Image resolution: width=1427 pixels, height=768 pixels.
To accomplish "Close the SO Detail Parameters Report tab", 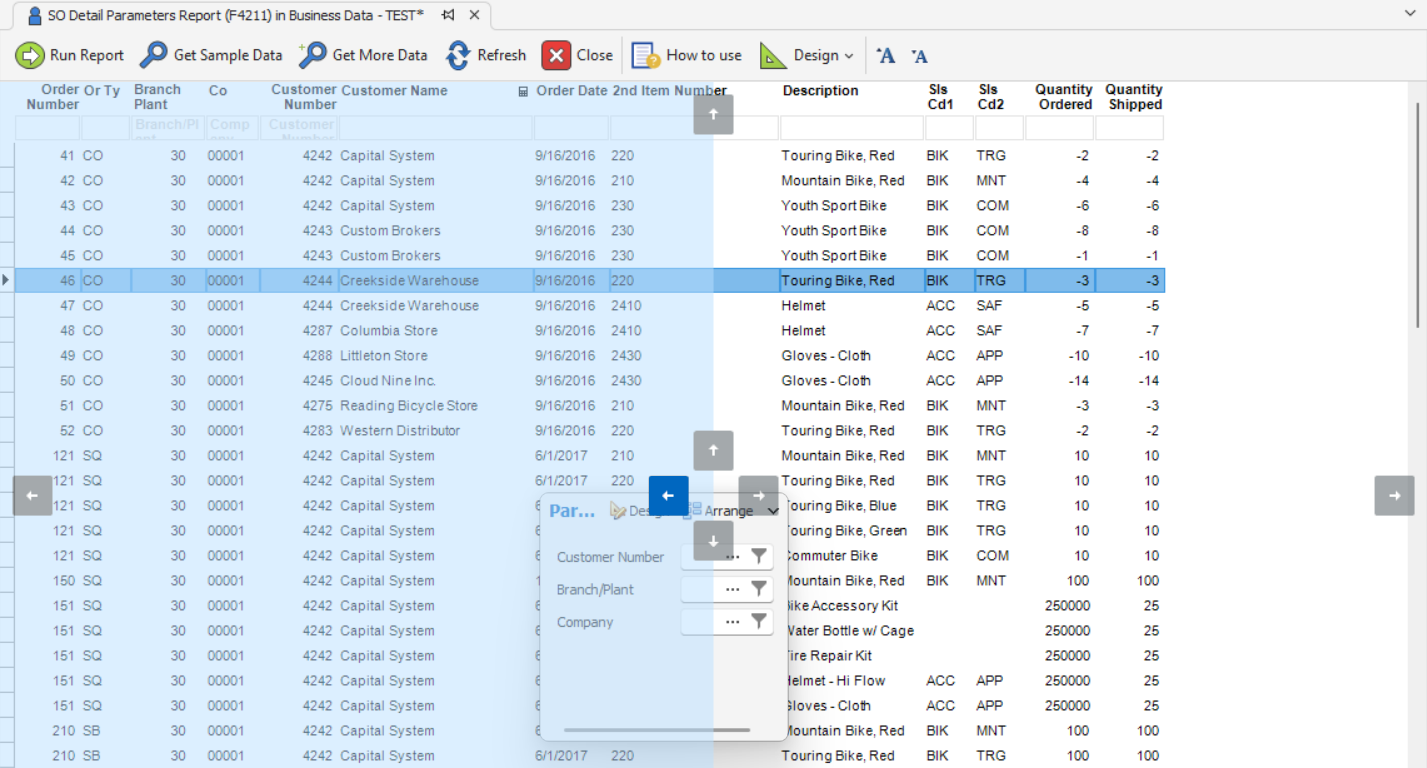I will pos(474,15).
